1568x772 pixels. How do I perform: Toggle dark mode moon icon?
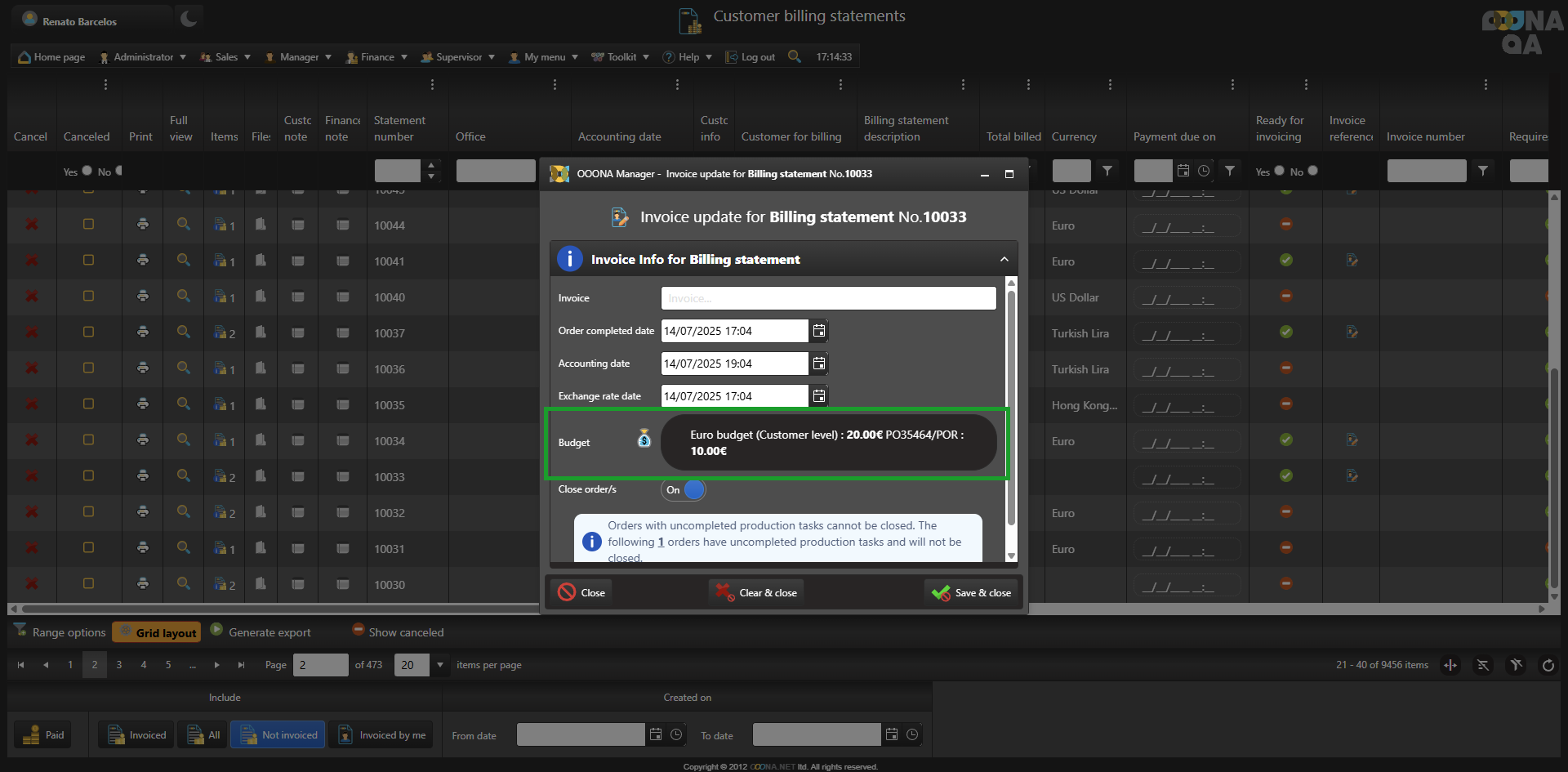tap(189, 18)
